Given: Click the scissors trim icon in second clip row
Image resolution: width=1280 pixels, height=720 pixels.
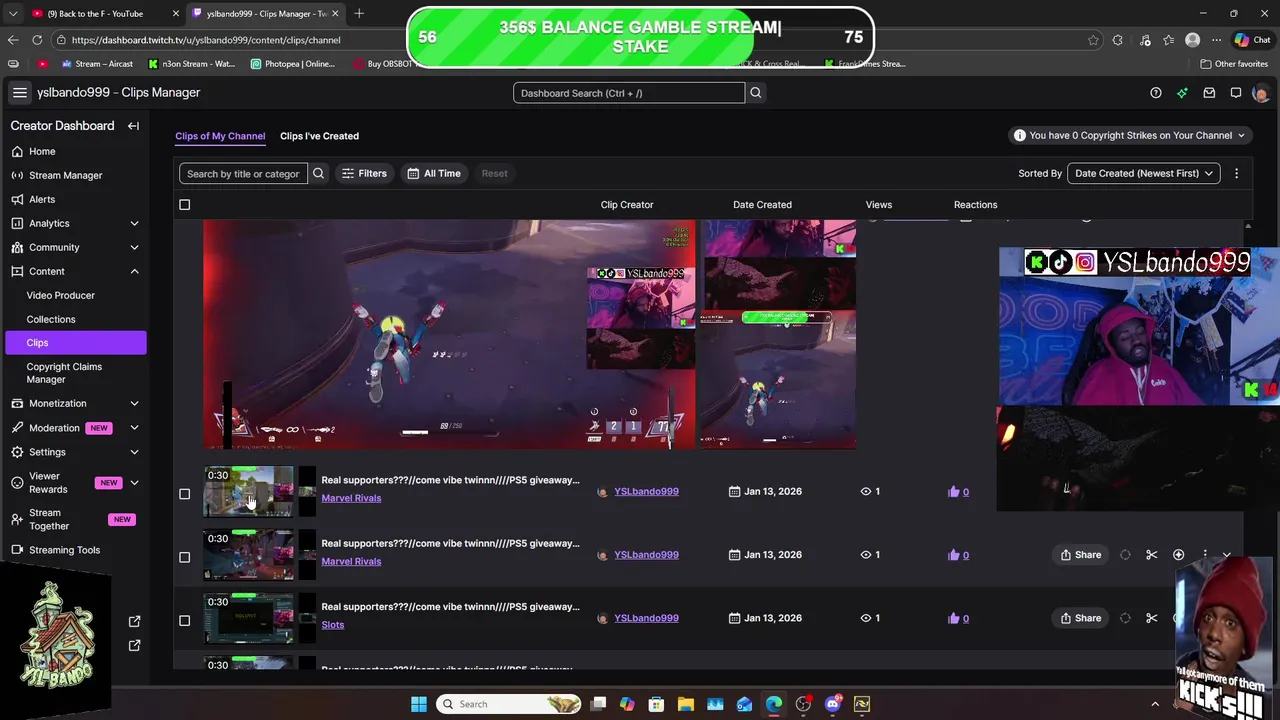Looking at the screenshot, I should 1152,555.
